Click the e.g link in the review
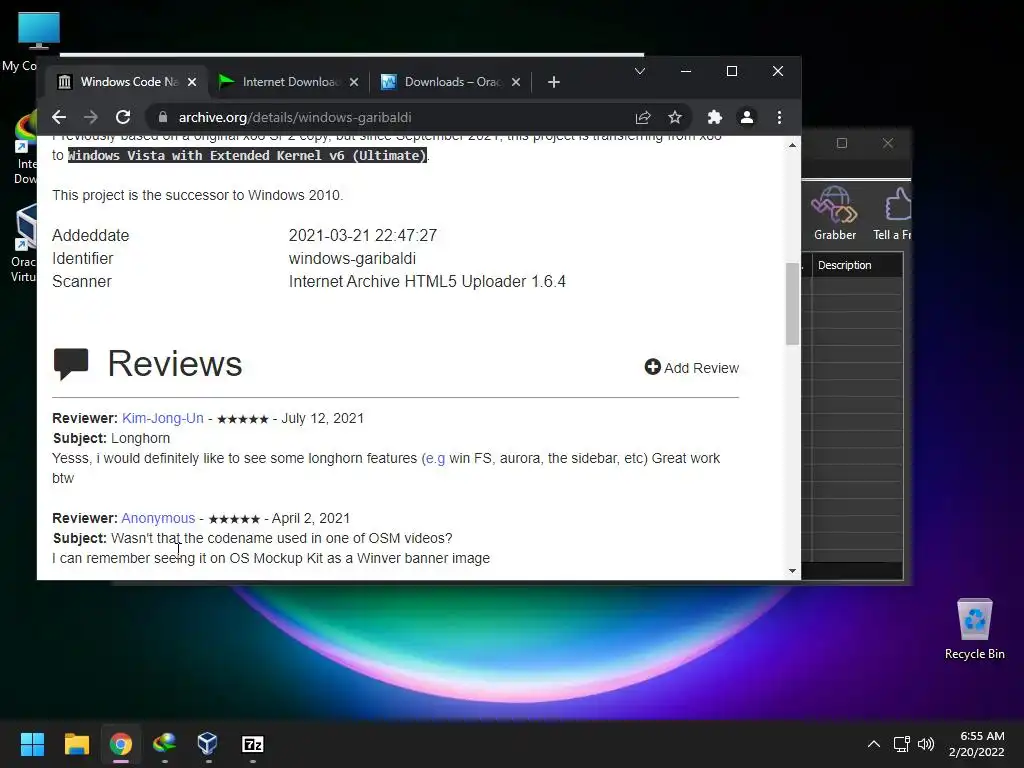 (435, 458)
